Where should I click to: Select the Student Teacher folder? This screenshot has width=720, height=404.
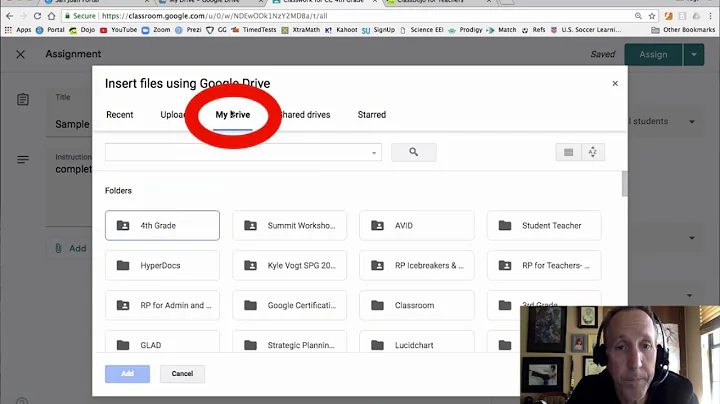[x=544, y=225]
